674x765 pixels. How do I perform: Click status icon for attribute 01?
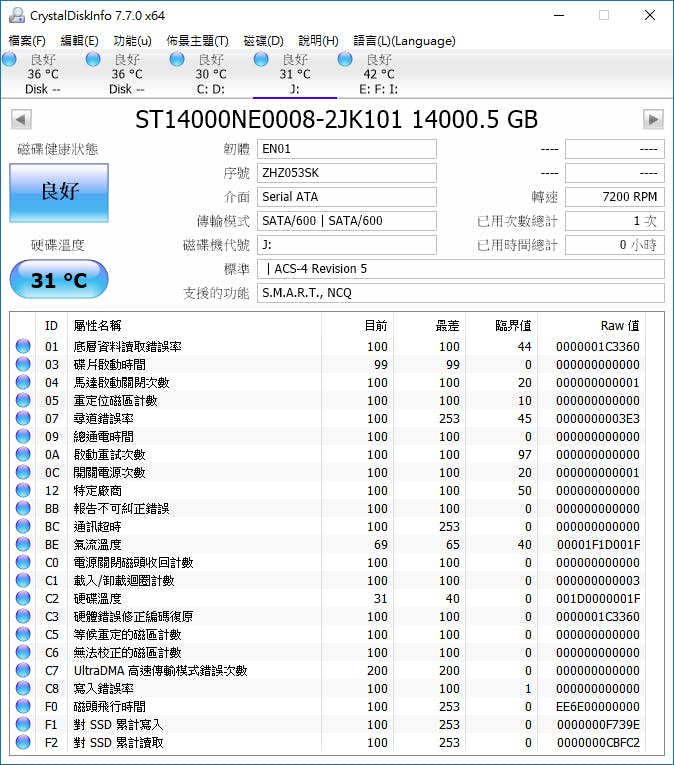(x=23, y=346)
